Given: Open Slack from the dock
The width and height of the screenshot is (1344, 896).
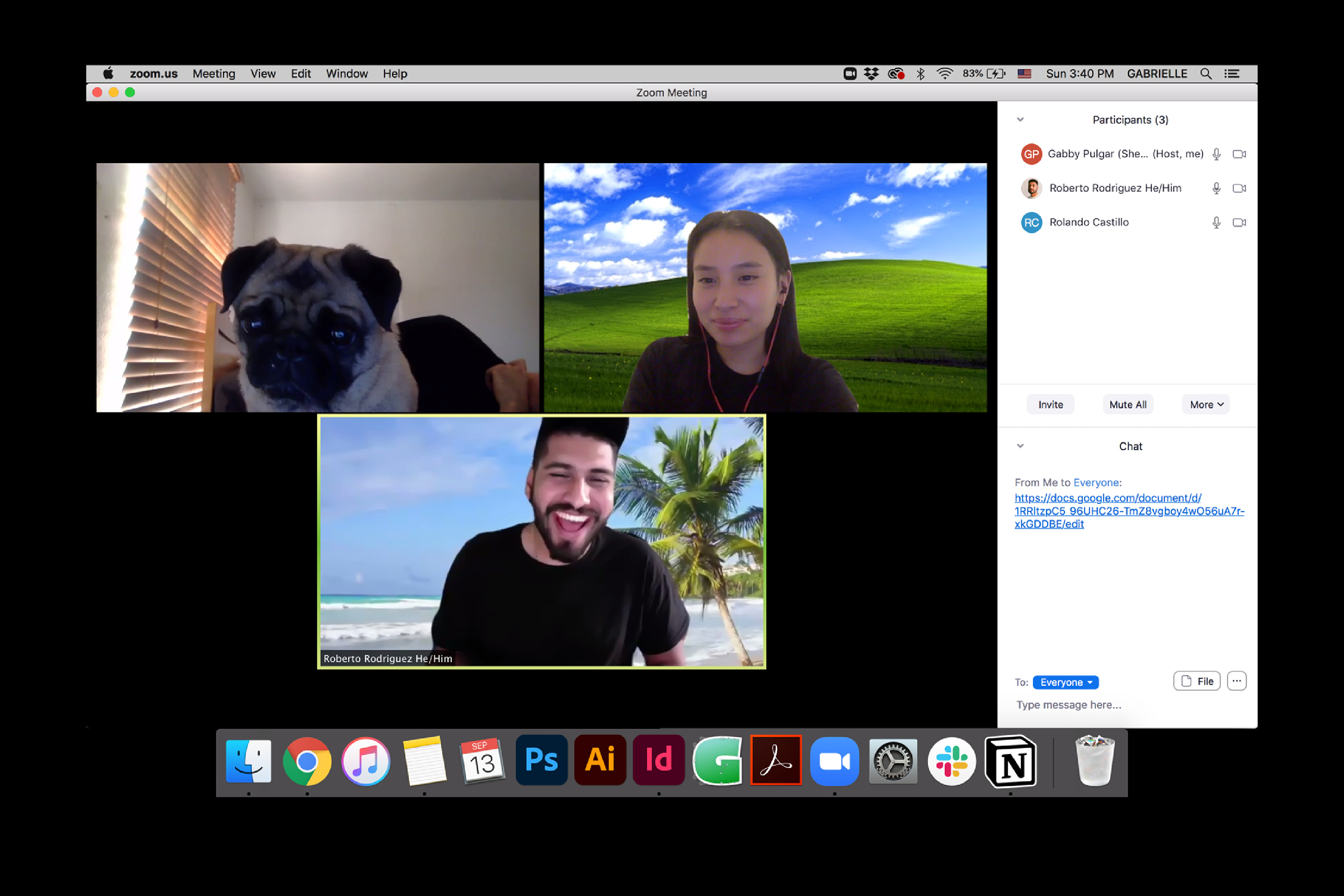Looking at the screenshot, I should [x=951, y=761].
